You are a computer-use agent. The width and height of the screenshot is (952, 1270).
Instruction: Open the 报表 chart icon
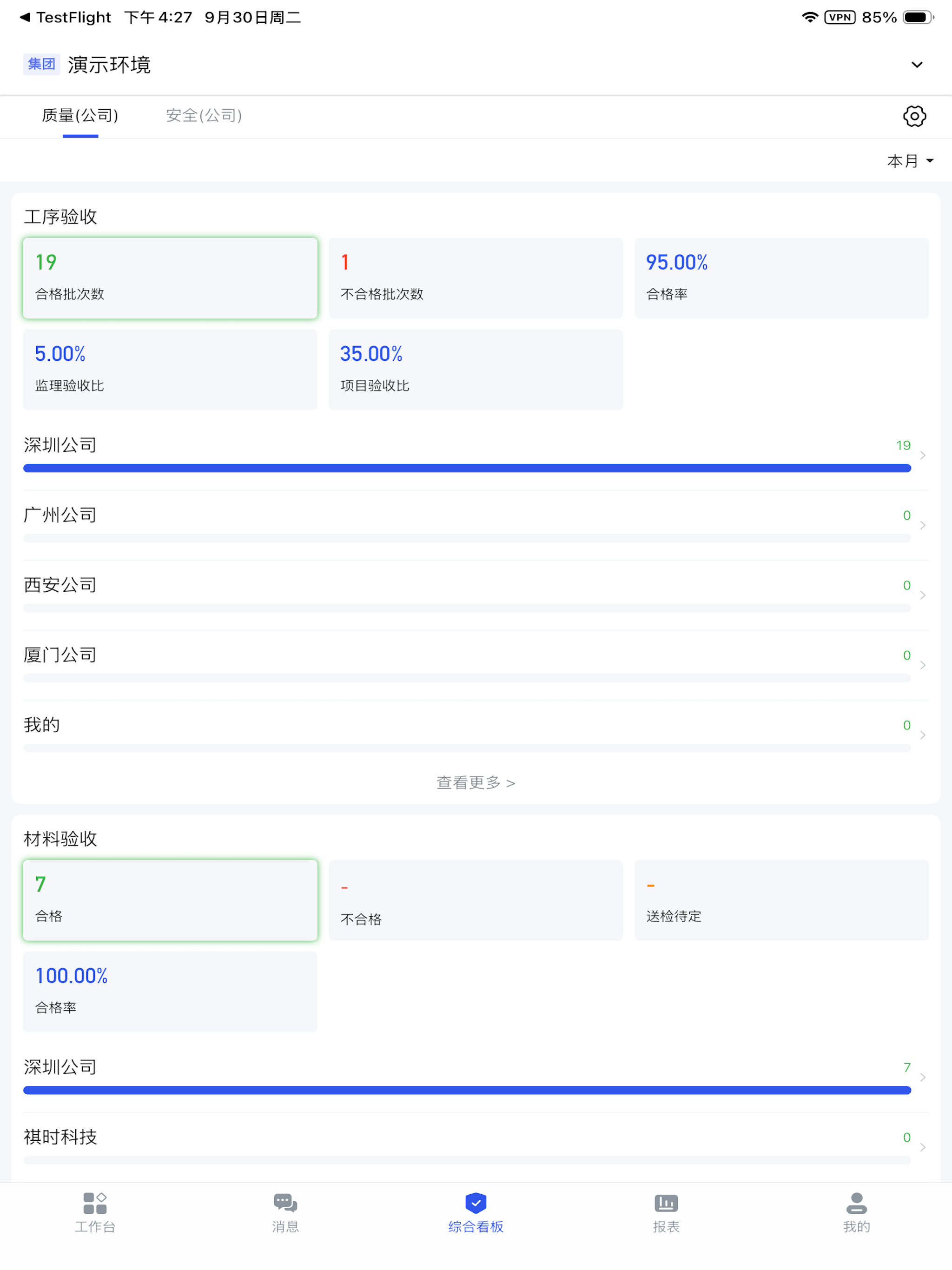[666, 1203]
